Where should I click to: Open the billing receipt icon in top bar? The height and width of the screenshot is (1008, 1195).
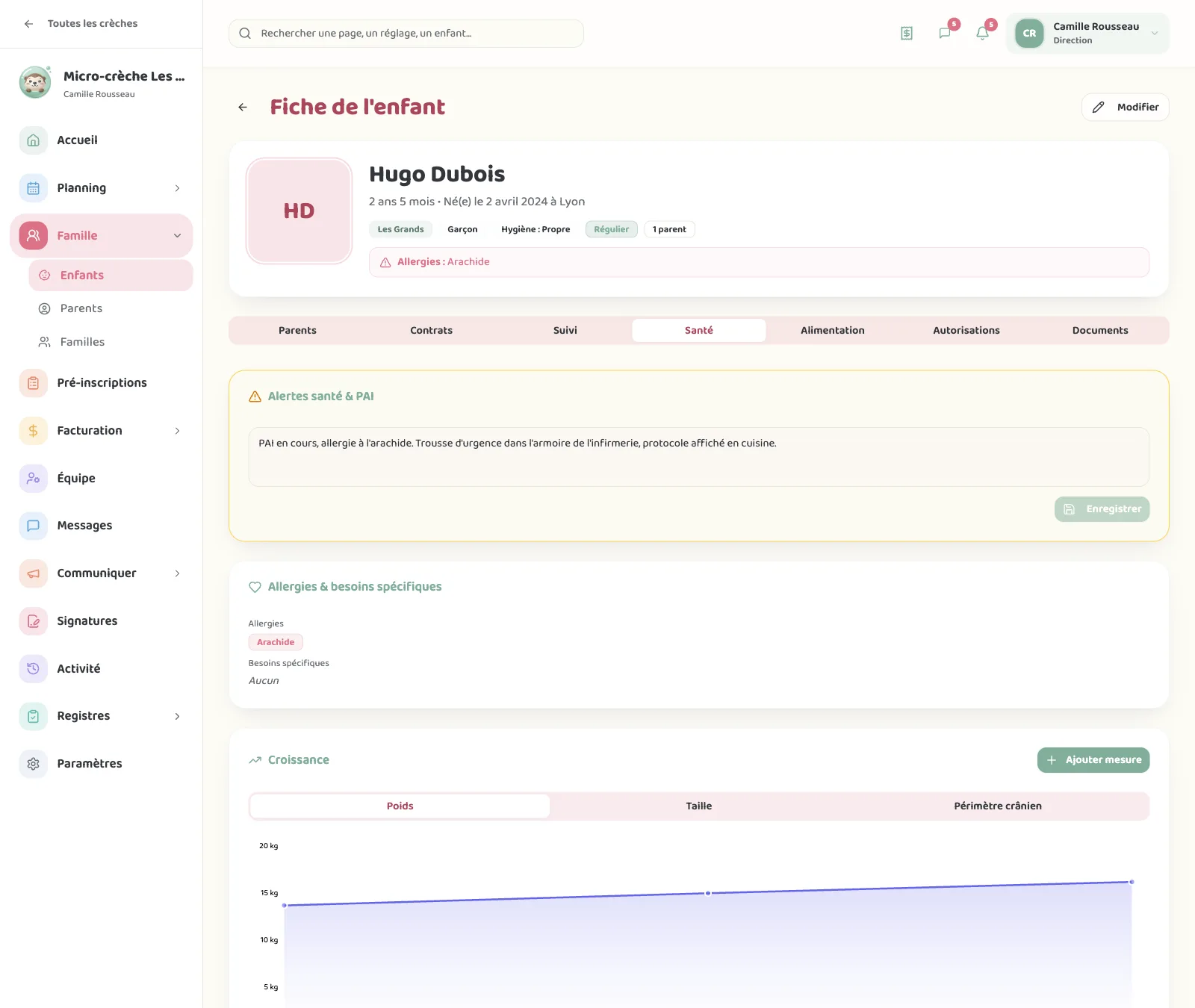907,34
